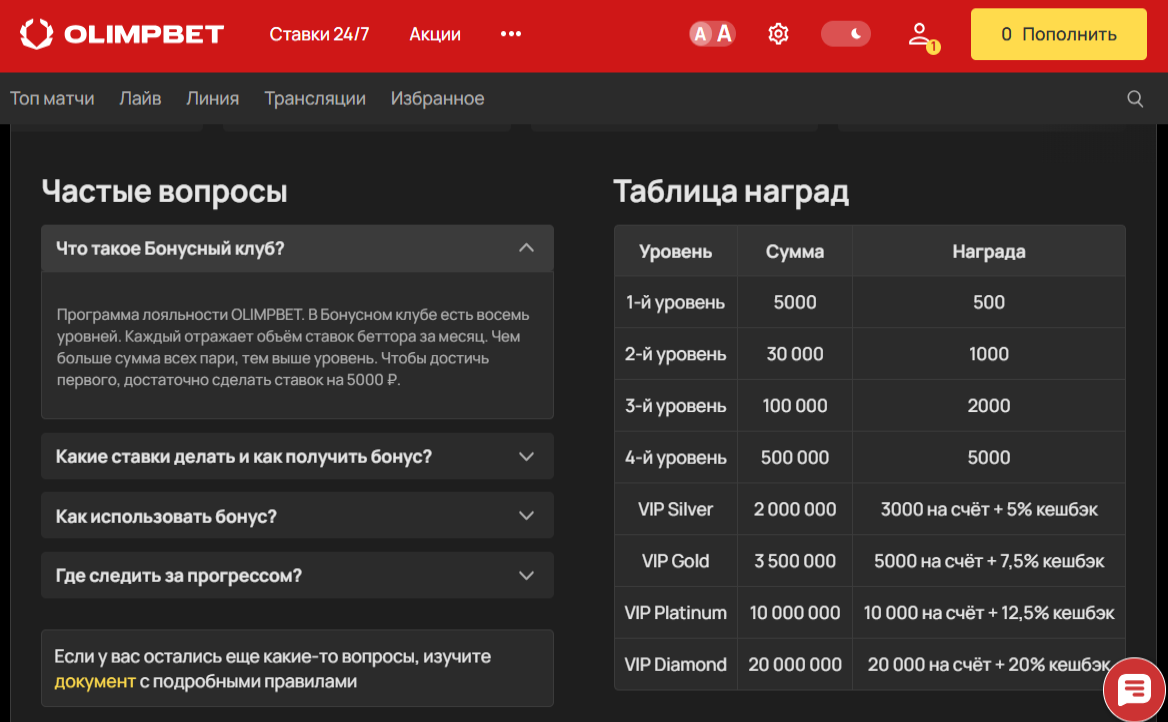Click the Частые вопросы heading
Viewport: 1168px width, 722px height.
[165, 191]
